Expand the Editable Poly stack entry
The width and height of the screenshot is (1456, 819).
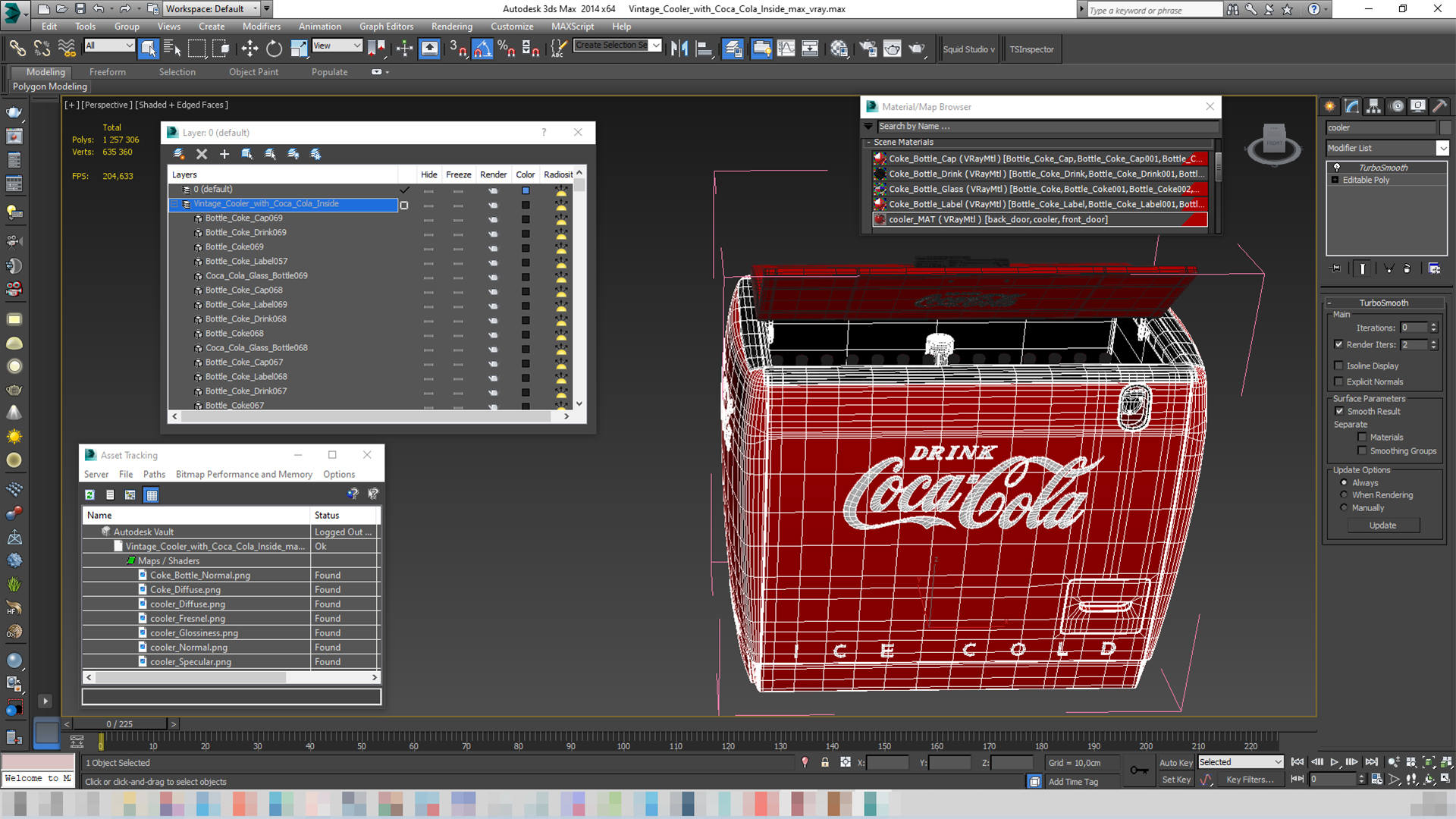pos(1335,180)
